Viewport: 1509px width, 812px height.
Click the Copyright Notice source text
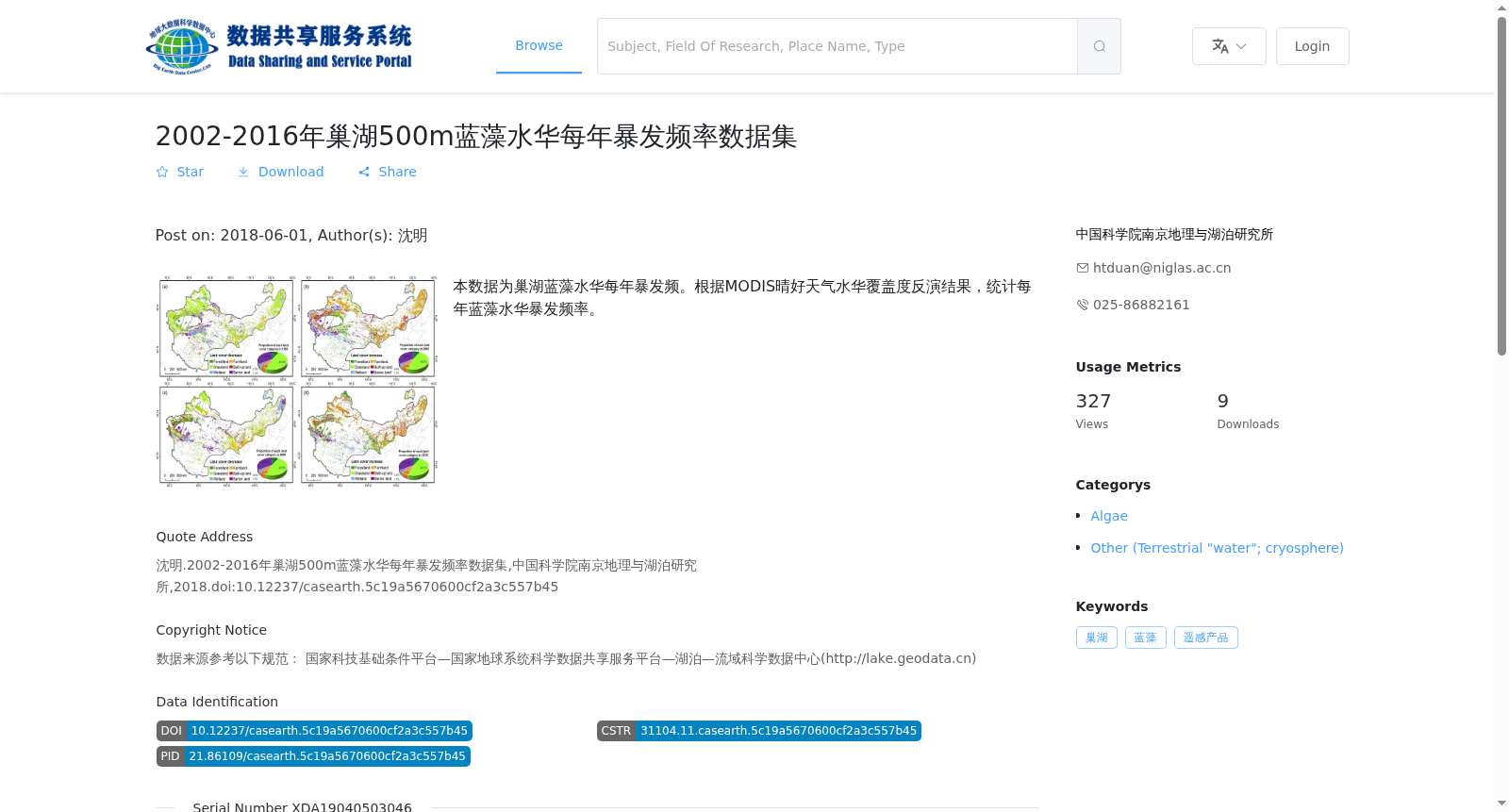point(566,658)
